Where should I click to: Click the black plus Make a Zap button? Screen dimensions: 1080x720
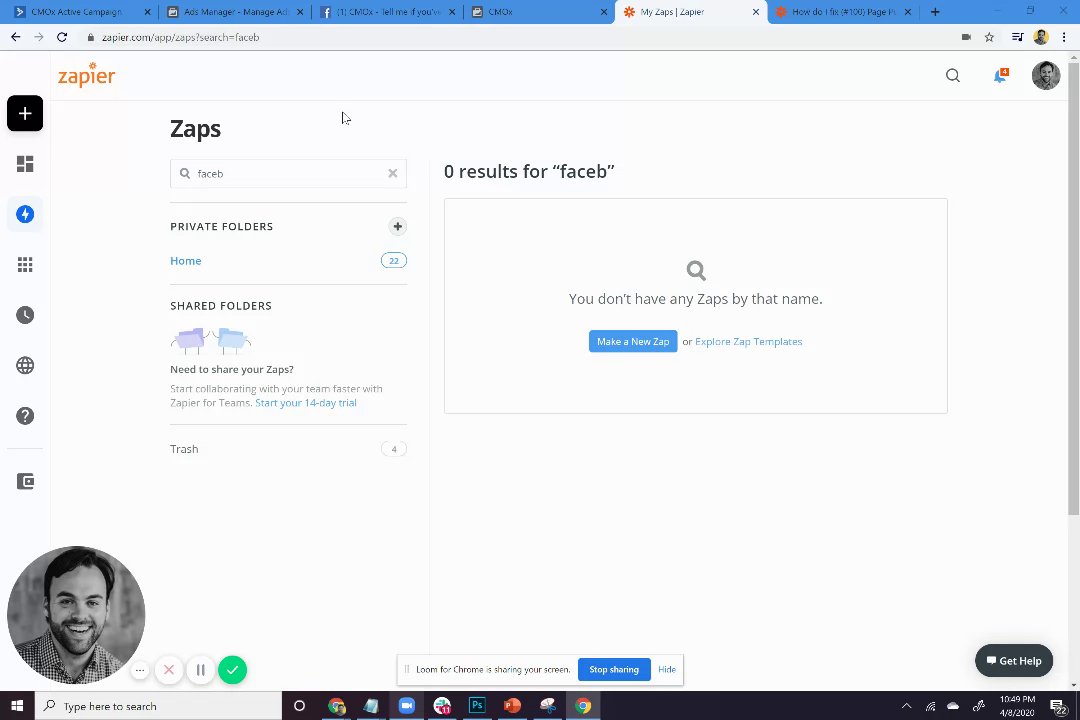click(x=25, y=113)
